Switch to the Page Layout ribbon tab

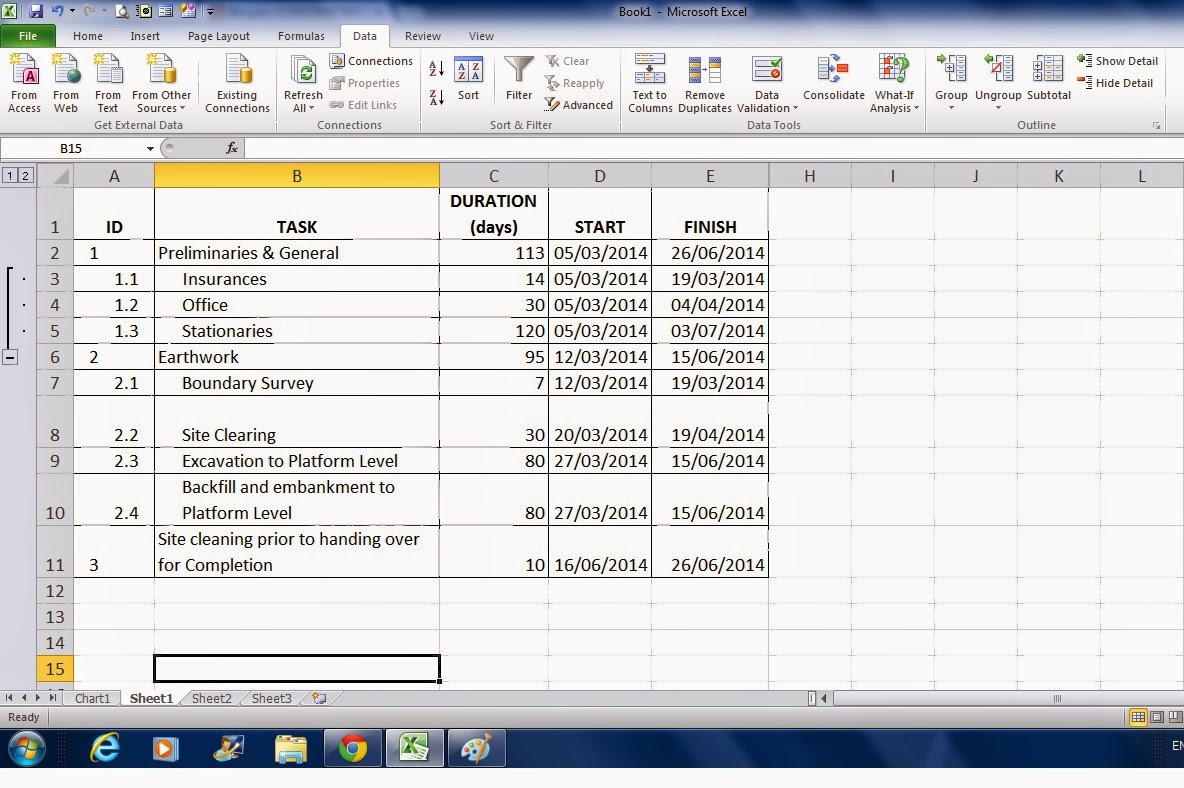[x=218, y=36]
